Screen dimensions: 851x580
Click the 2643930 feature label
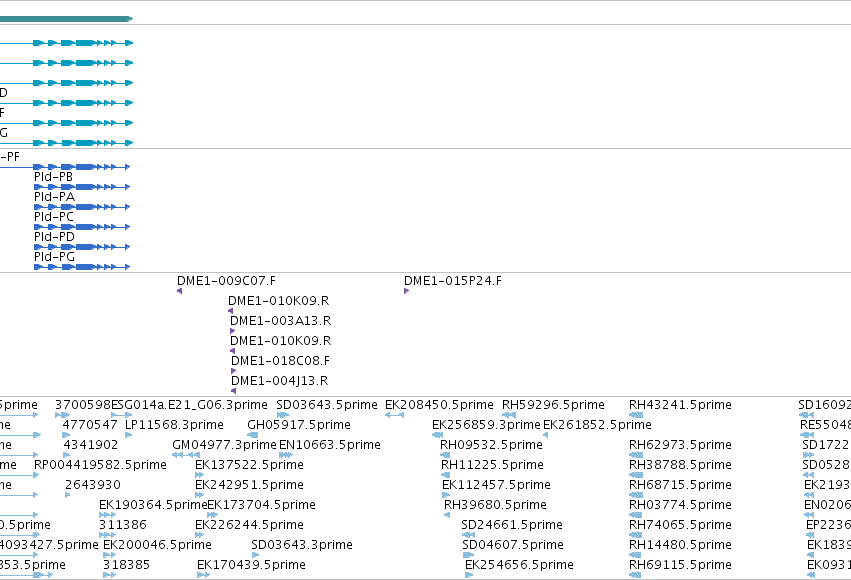[93, 485]
